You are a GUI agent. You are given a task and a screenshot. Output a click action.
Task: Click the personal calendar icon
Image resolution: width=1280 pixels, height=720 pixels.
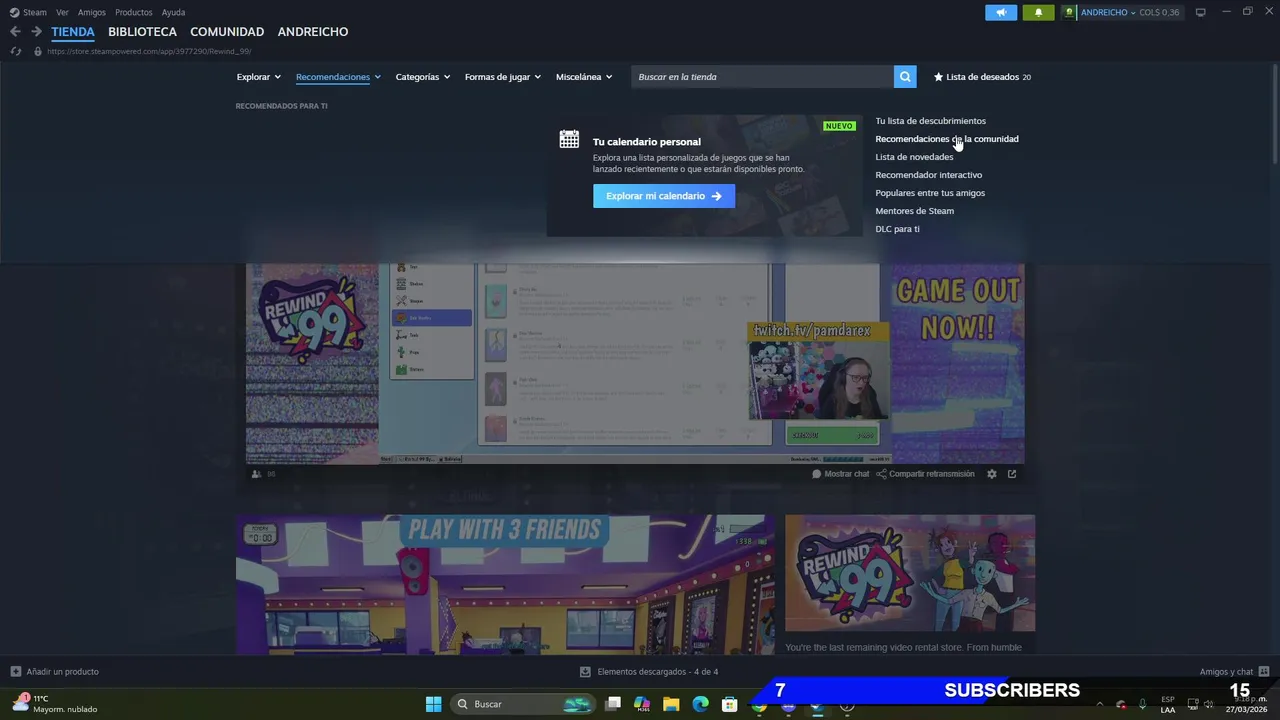569,139
